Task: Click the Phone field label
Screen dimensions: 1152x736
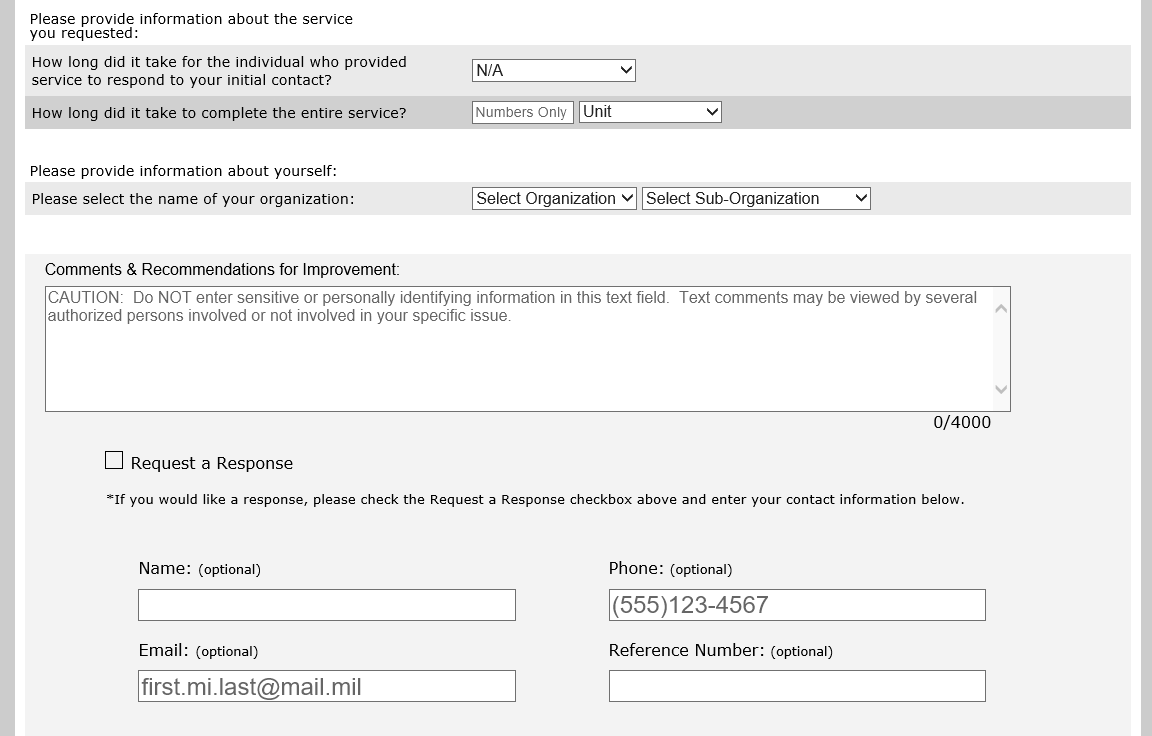Action: 670,569
